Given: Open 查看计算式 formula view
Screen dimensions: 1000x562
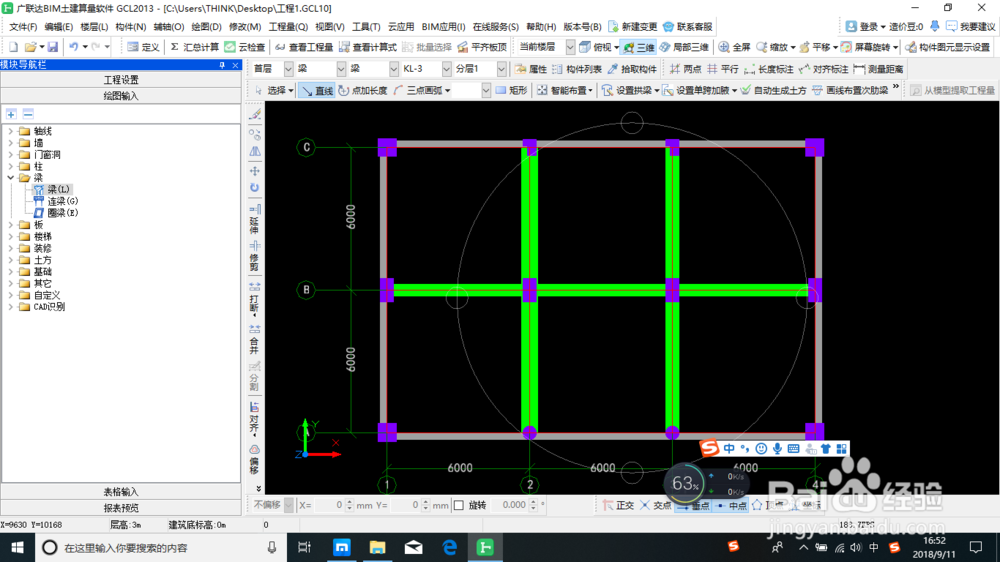Looking at the screenshot, I should pyautogui.click(x=368, y=47).
